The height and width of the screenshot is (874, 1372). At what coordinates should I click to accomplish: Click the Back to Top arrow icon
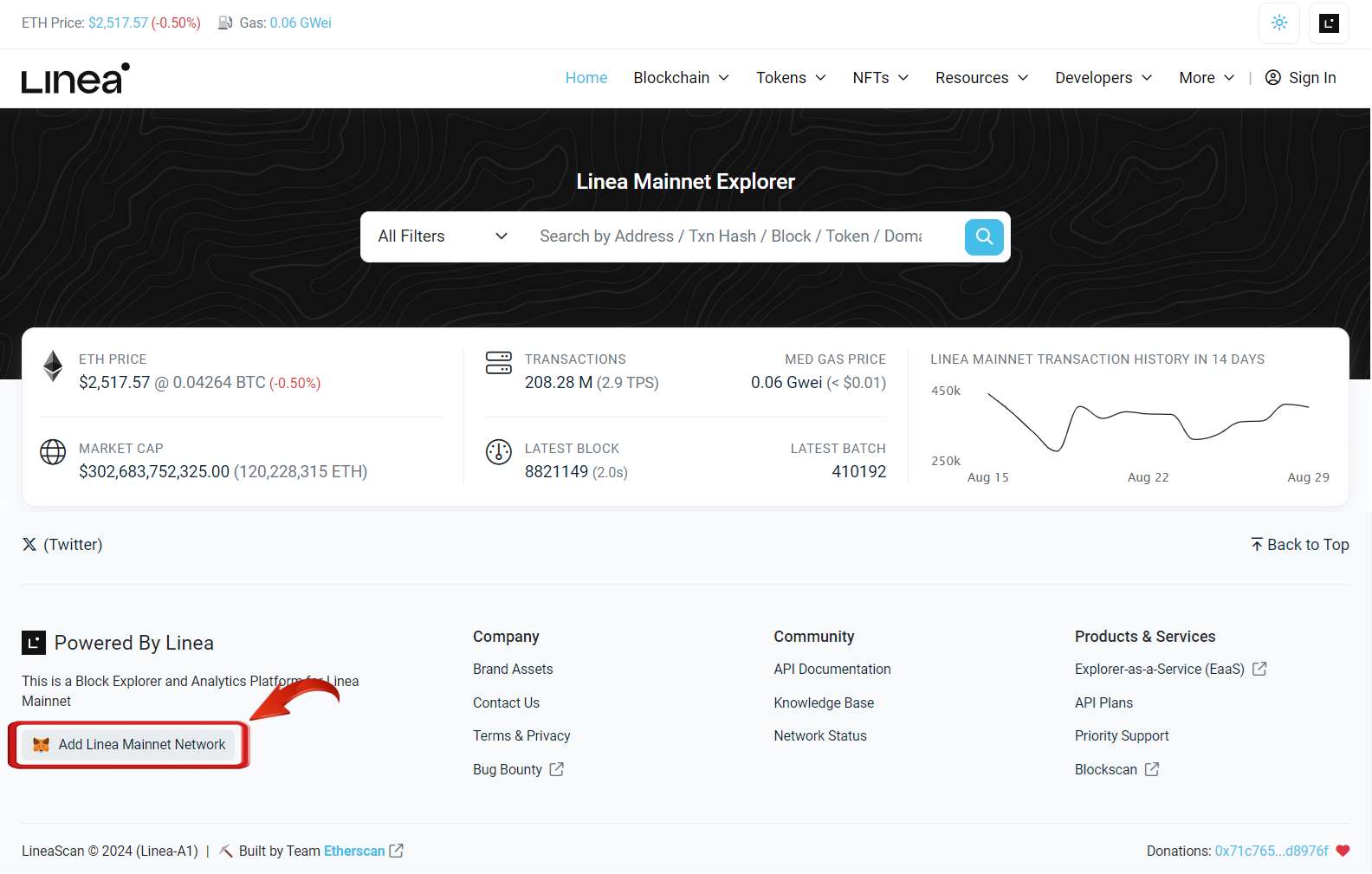pyautogui.click(x=1257, y=544)
